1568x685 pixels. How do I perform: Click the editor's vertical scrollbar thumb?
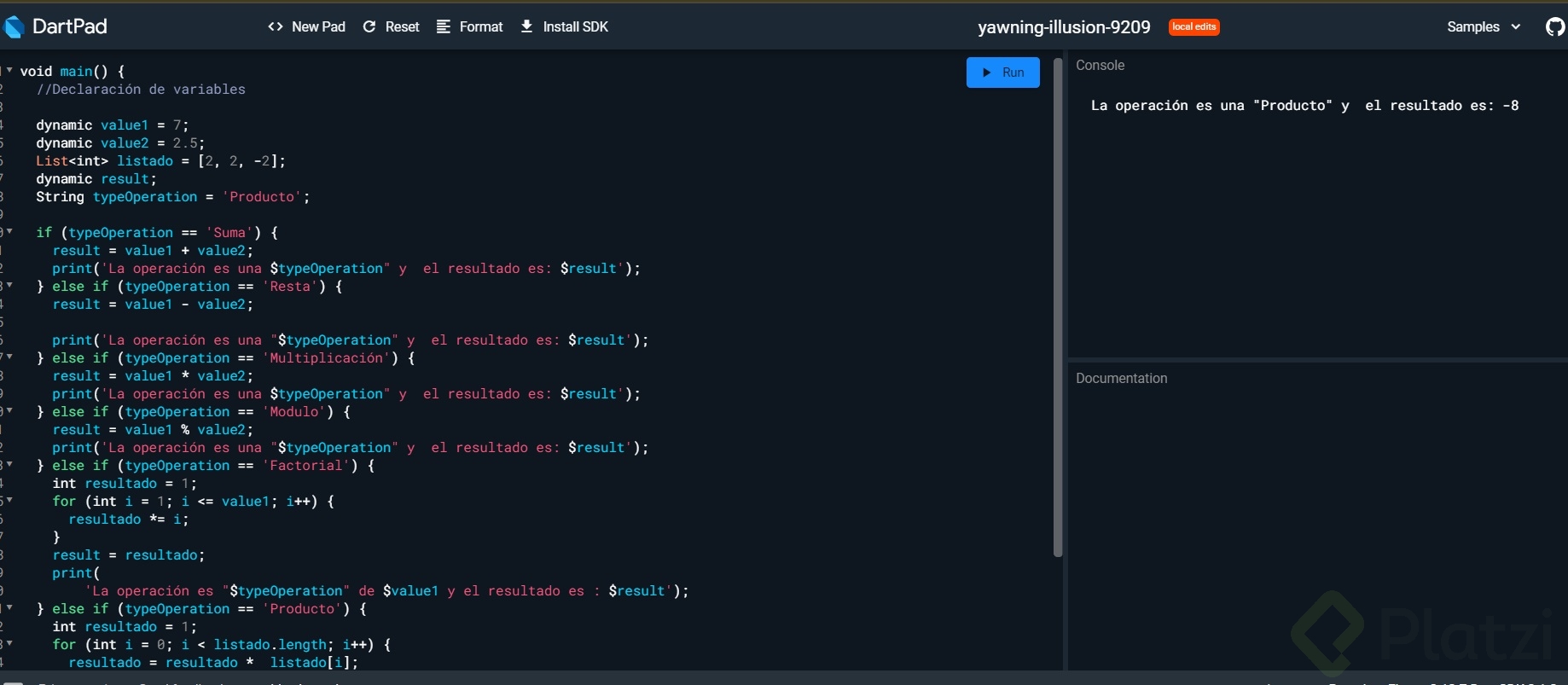coord(1058,307)
